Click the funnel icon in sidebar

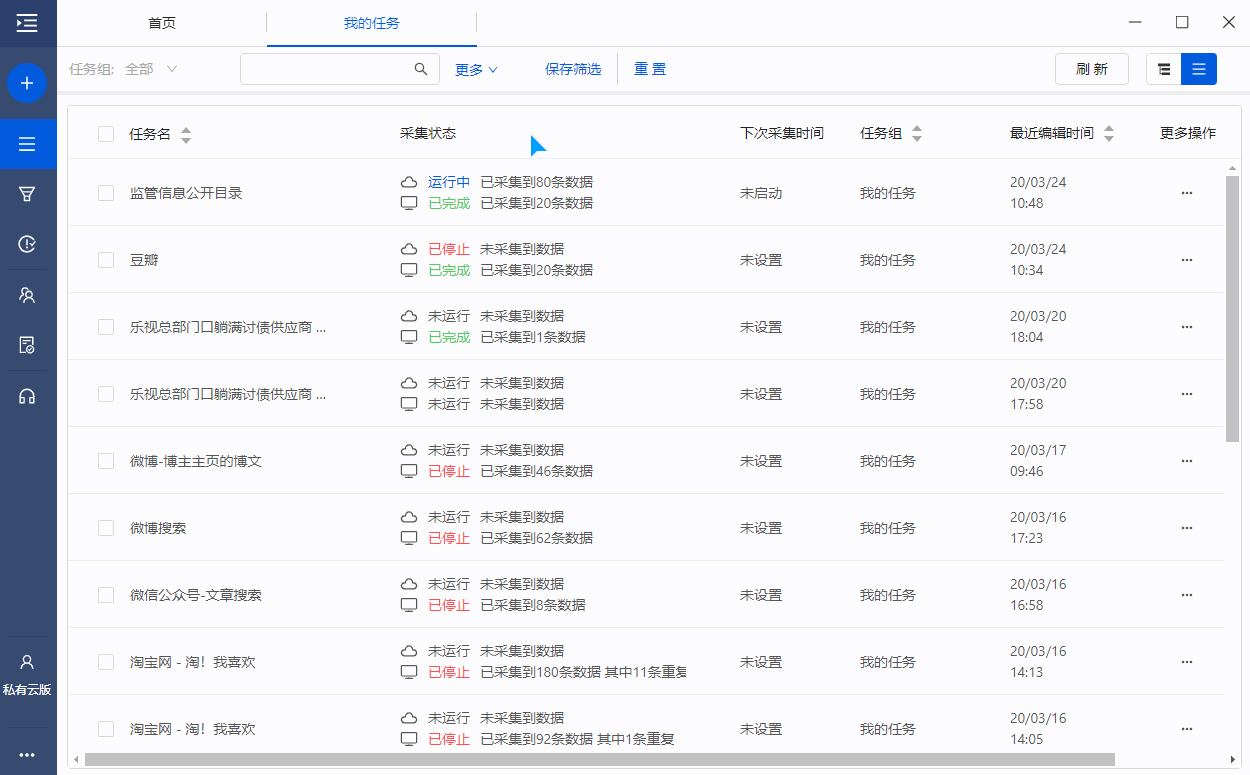click(x=27, y=193)
